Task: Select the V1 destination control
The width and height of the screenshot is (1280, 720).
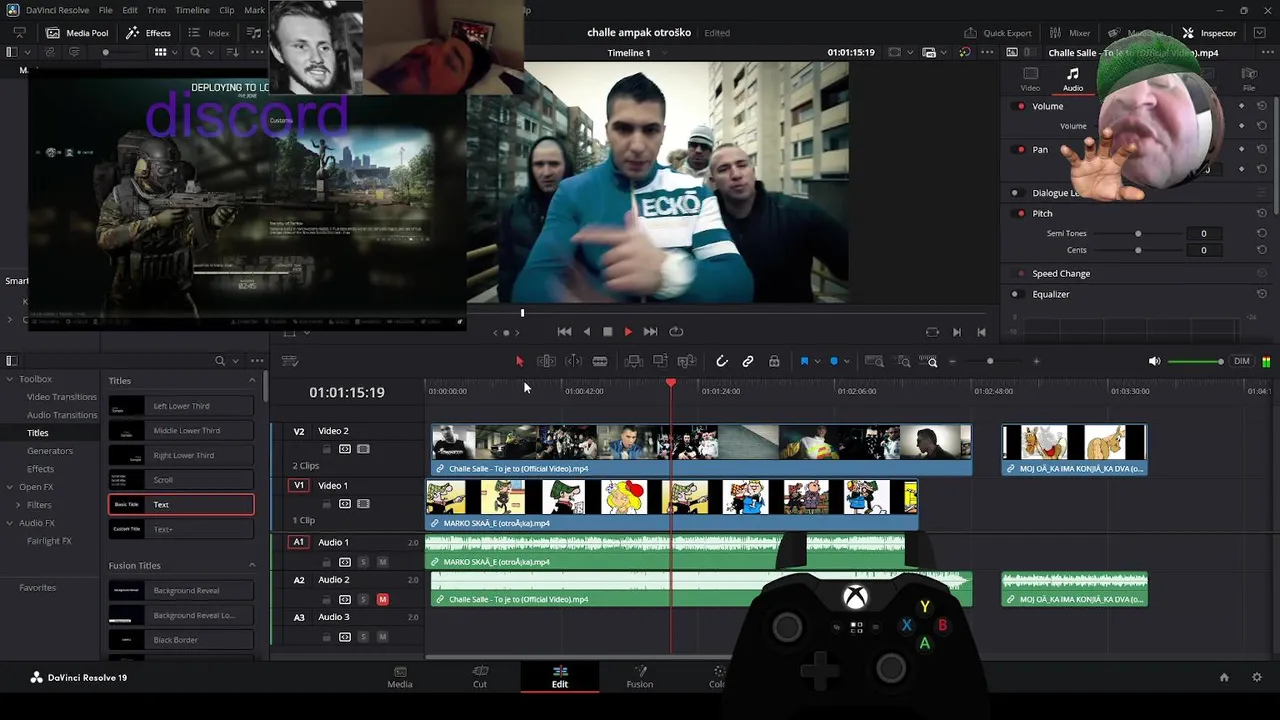Action: click(x=298, y=485)
